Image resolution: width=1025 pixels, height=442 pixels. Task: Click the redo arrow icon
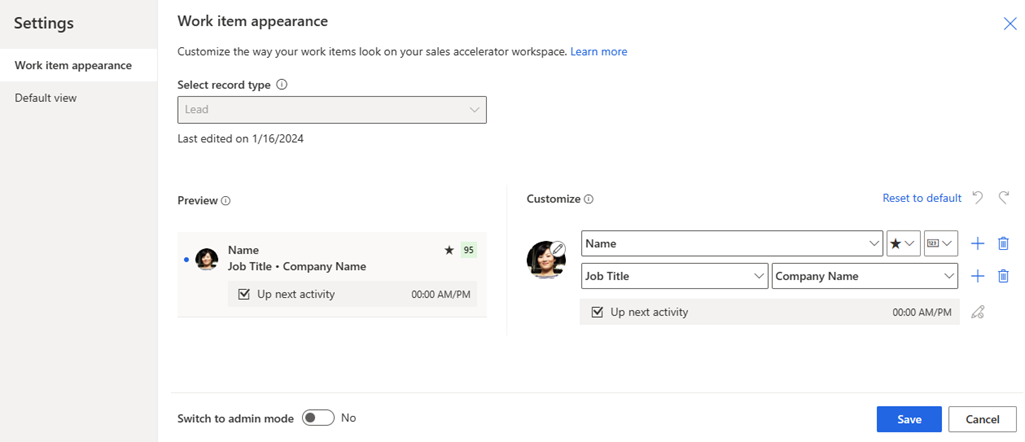[1003, 198]
